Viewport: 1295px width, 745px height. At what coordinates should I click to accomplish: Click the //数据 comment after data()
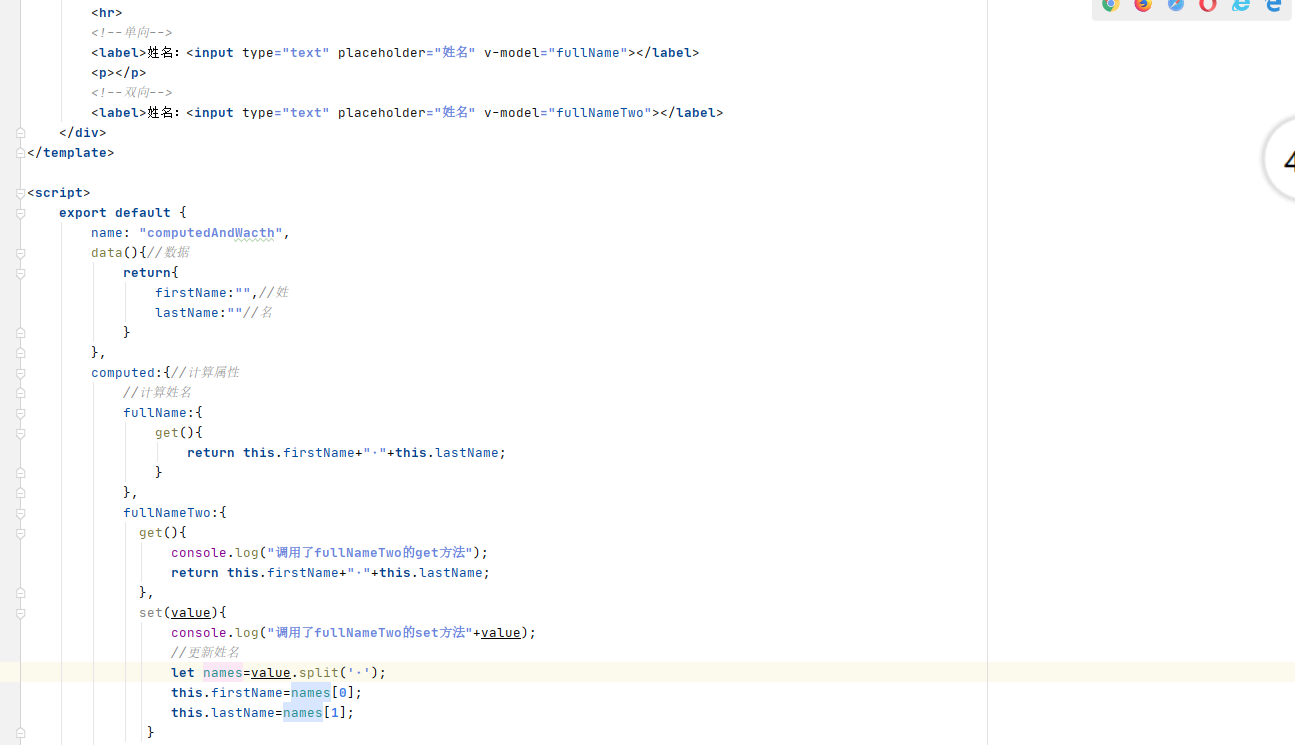point(168,252)
